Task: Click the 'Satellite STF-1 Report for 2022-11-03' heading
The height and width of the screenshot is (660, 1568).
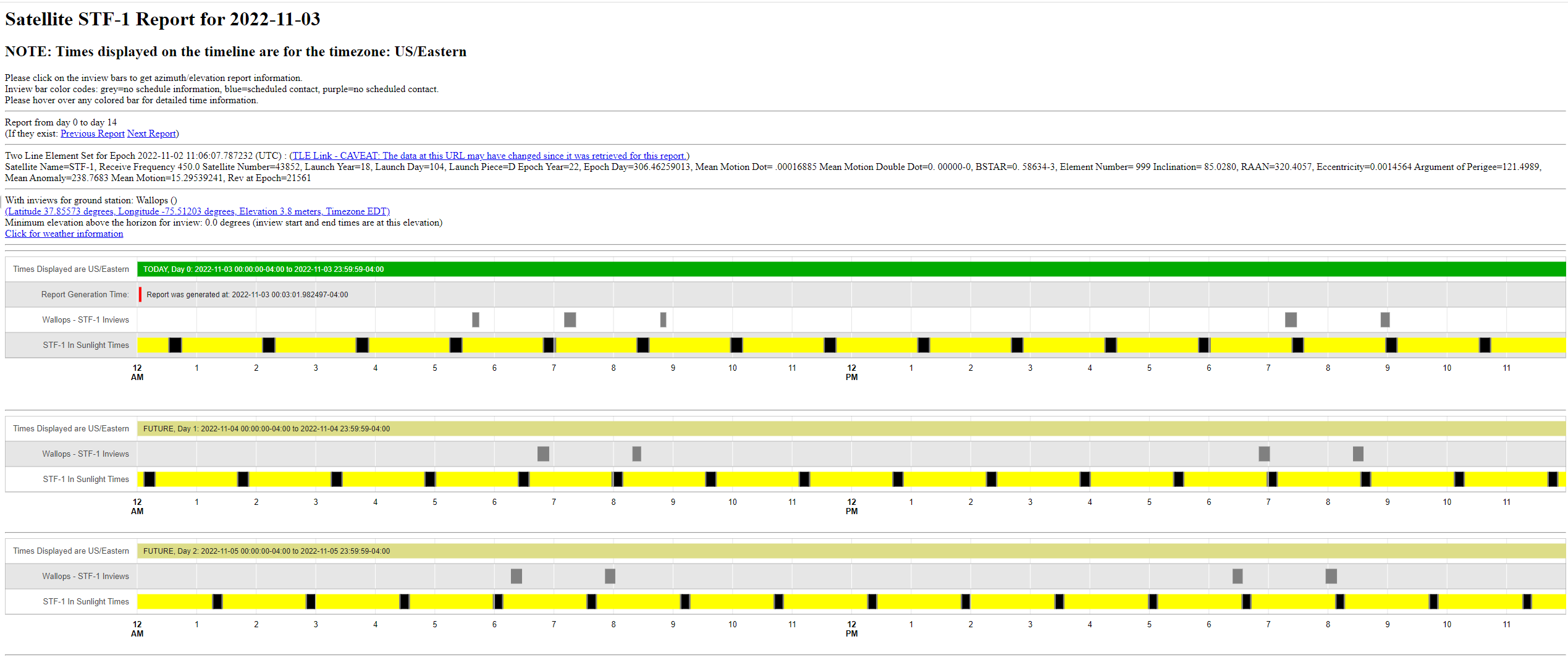Action: 162,19
